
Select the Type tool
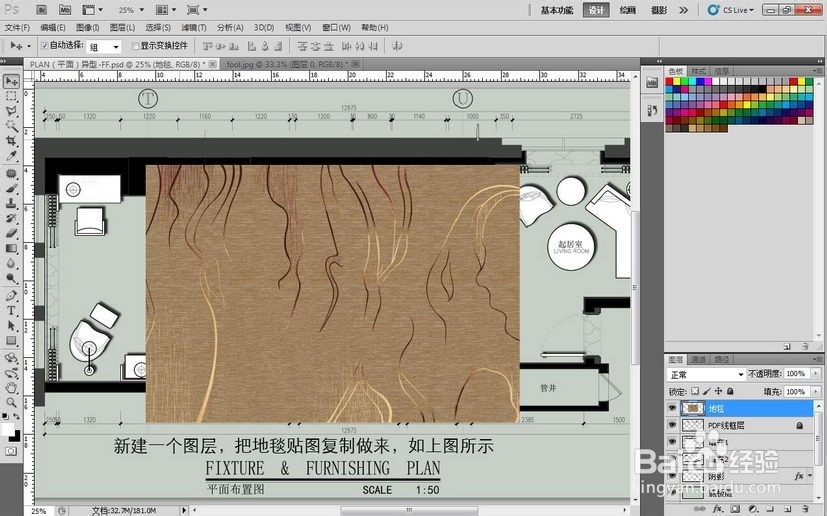(x=11, y=311)
